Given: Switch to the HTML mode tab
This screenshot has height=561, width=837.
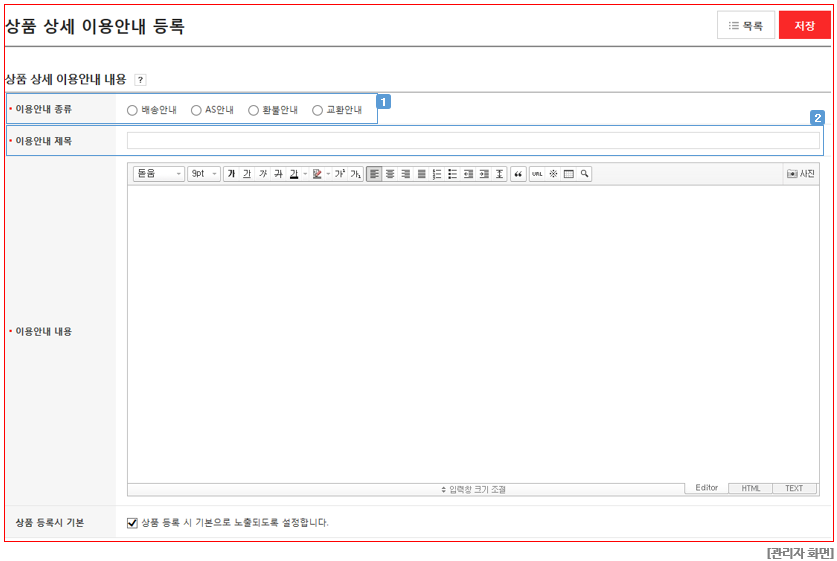Looking at the screenshot, I should tap(750, 488).
